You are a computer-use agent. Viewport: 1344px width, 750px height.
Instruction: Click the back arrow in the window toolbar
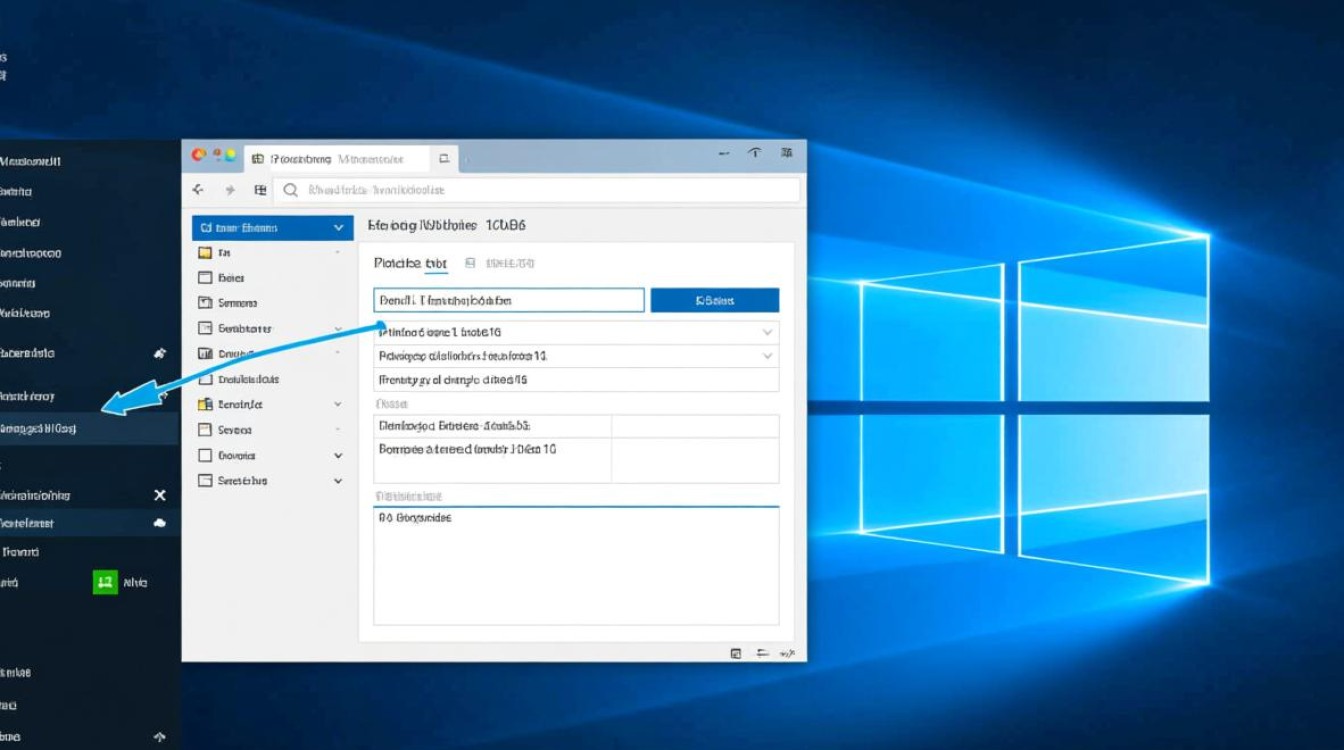[x=198, y=190]
